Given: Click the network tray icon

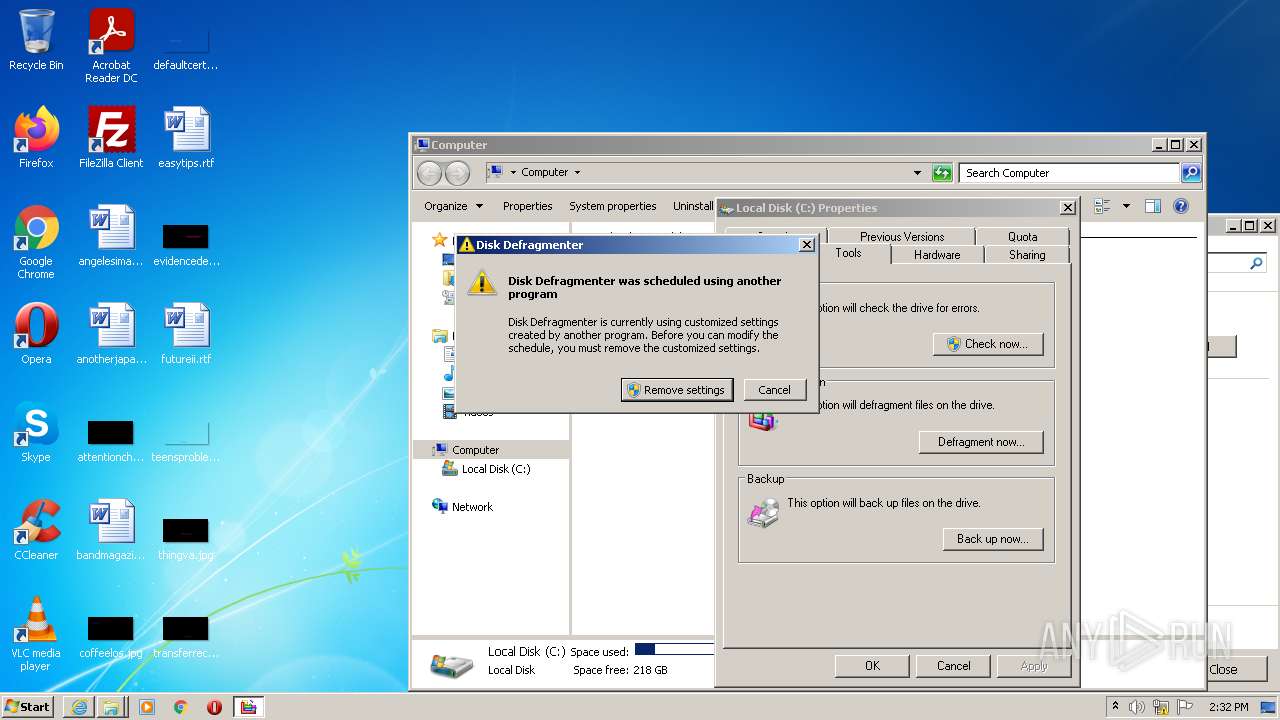Looking at the screenshot, I should tap(1161, 707).
